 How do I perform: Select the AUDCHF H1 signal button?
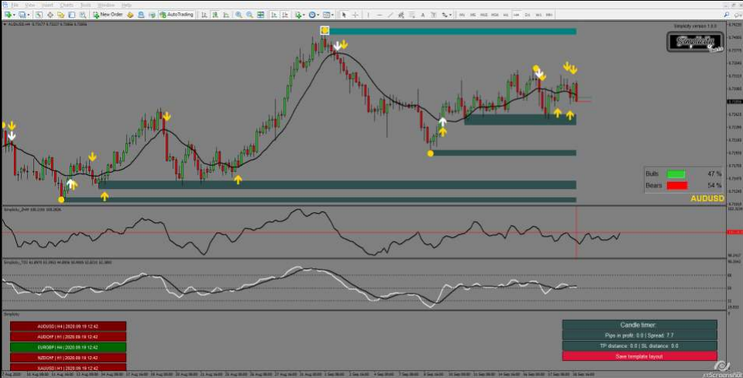68,337
